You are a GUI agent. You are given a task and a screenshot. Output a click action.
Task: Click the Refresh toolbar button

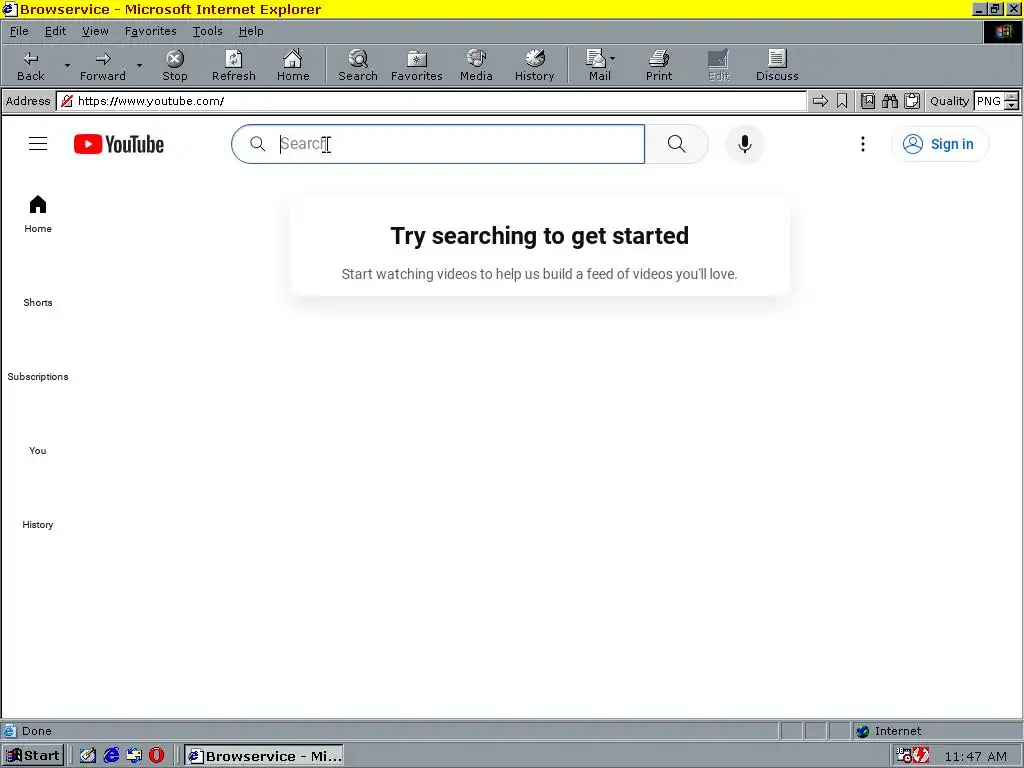coord(234,66)
